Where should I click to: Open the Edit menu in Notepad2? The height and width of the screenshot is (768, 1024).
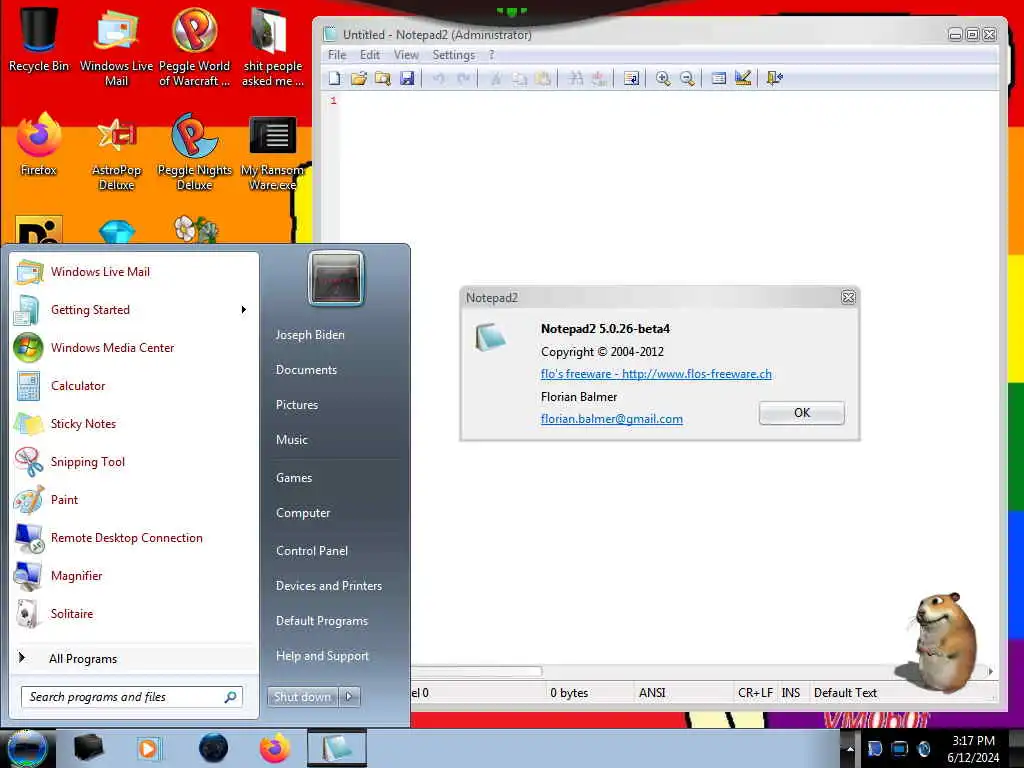coord(370,55)
